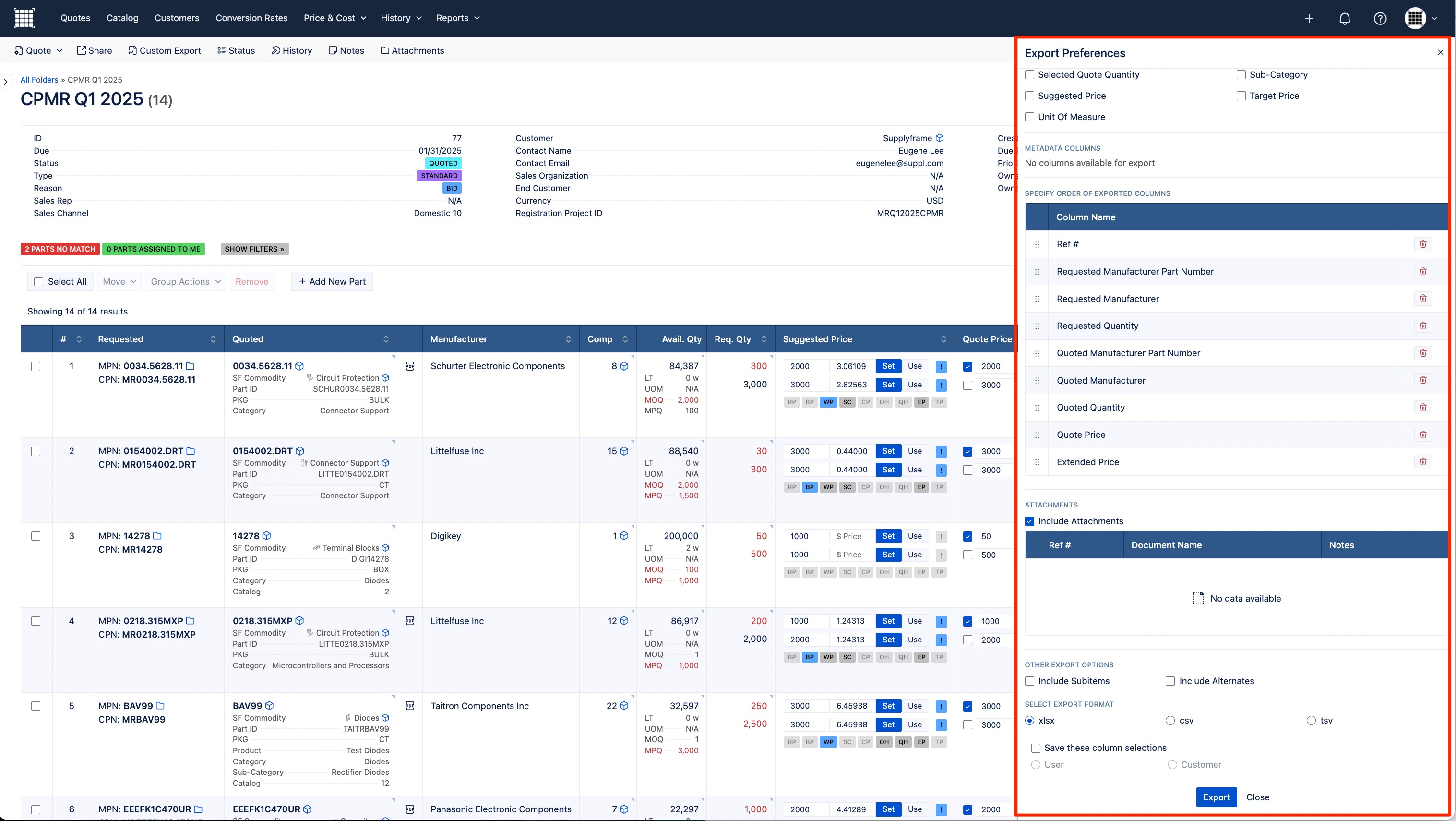The height and width of the screenshot is (821, 1456).
Task: Delete Requested Manufacturer Part Number column
Action: pos(1423,271)
